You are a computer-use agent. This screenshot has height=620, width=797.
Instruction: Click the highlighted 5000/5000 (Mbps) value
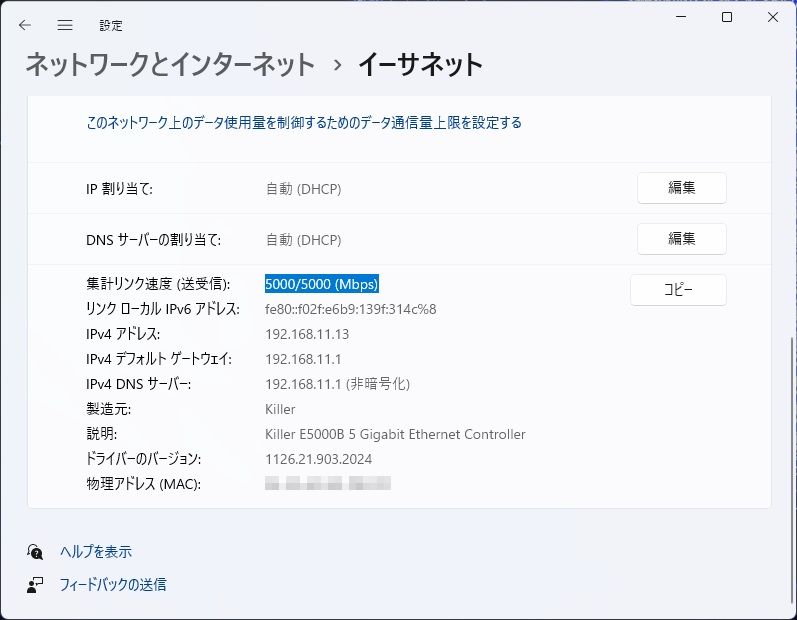click(x=322, y=284)
